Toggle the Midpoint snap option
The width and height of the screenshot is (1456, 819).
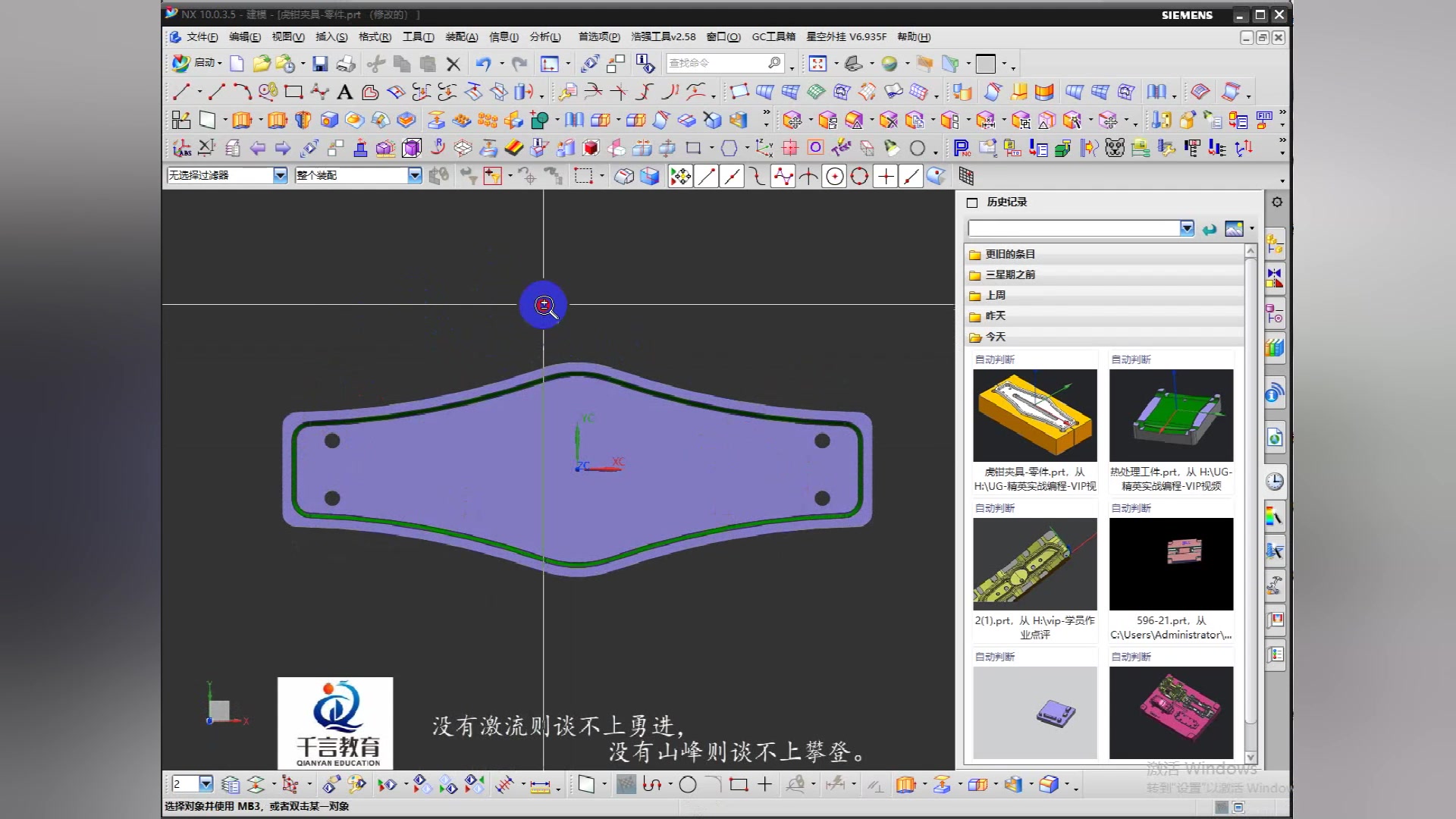click(731, 177)
